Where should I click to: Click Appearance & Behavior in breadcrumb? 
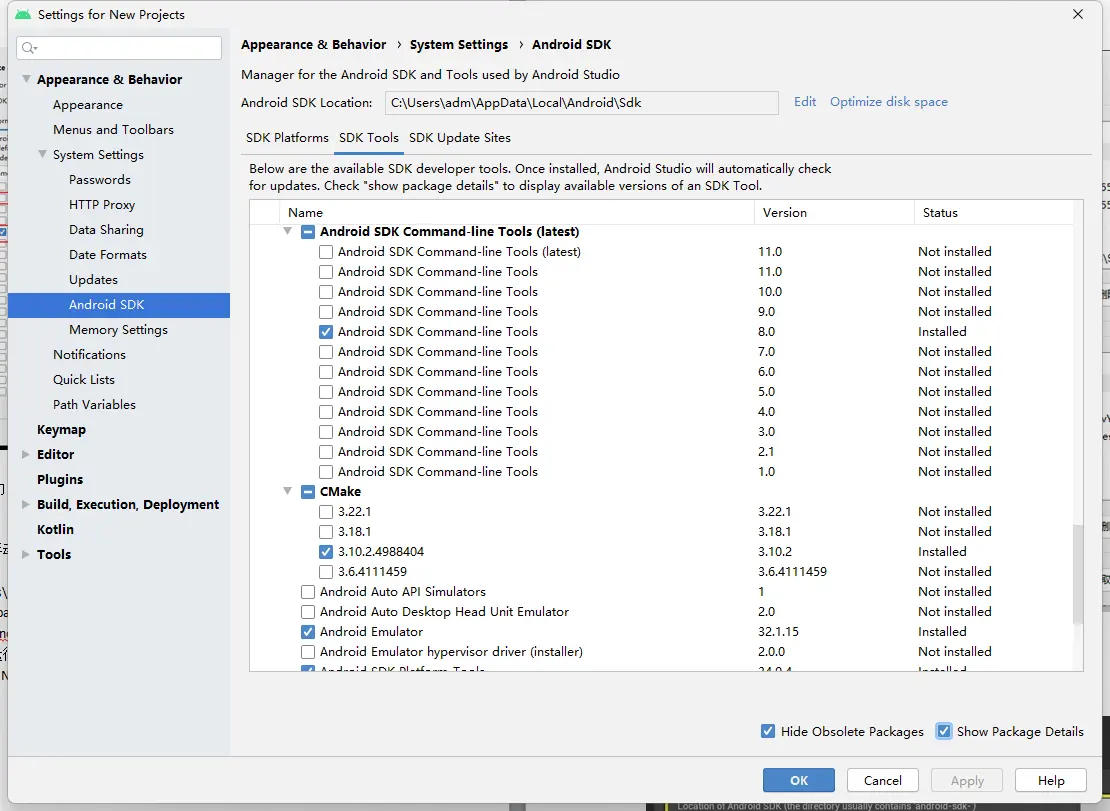[x=314, y=45]
